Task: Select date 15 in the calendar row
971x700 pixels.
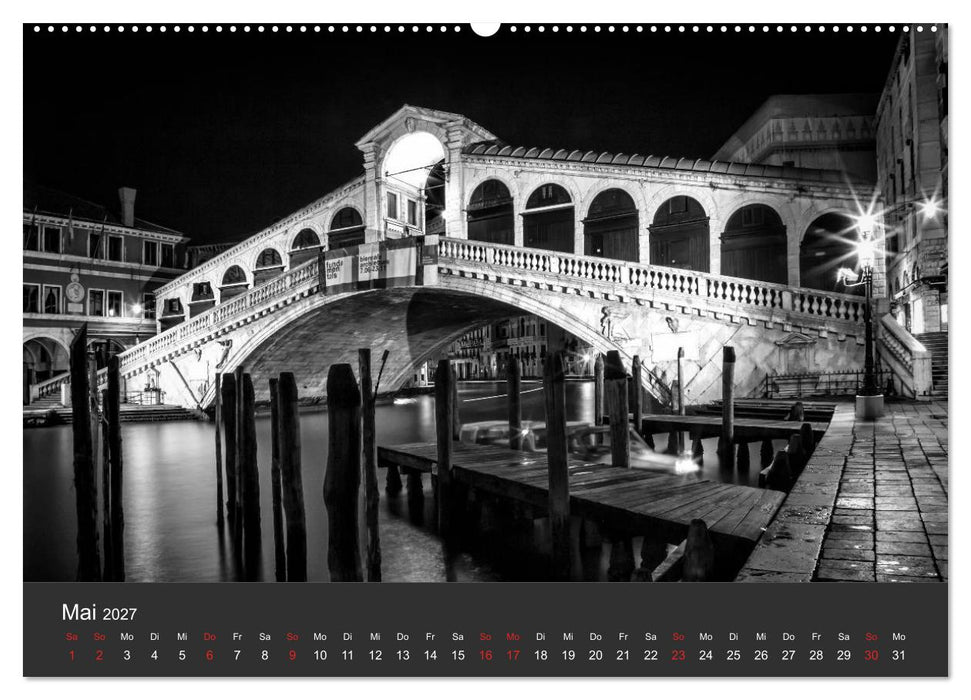Action: [458, 655]
